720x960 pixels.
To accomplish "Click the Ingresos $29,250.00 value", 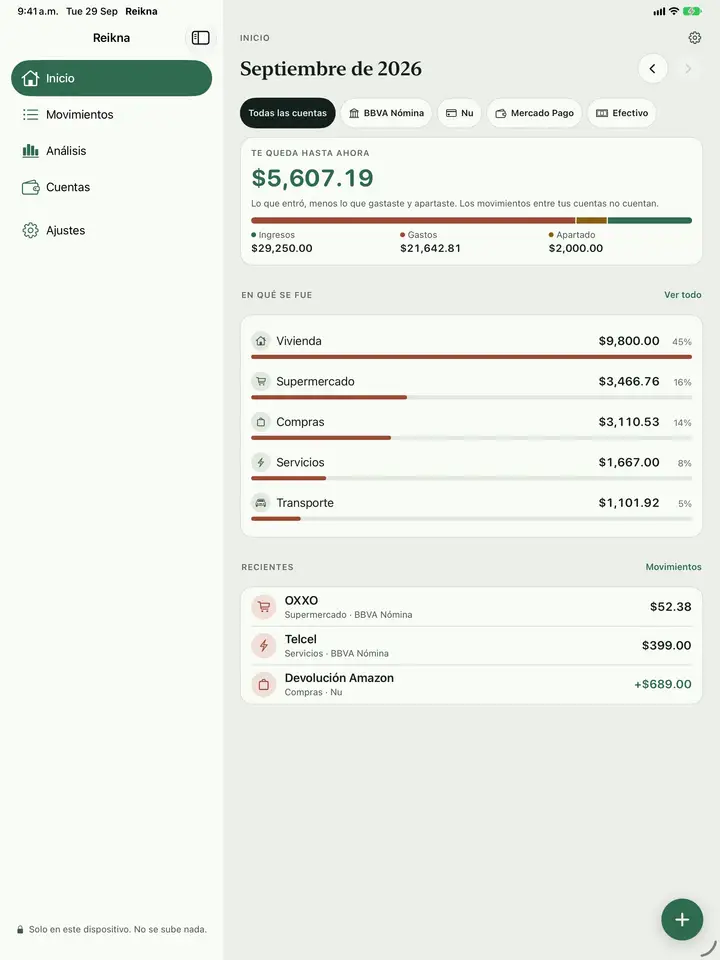I will [282, 249].
